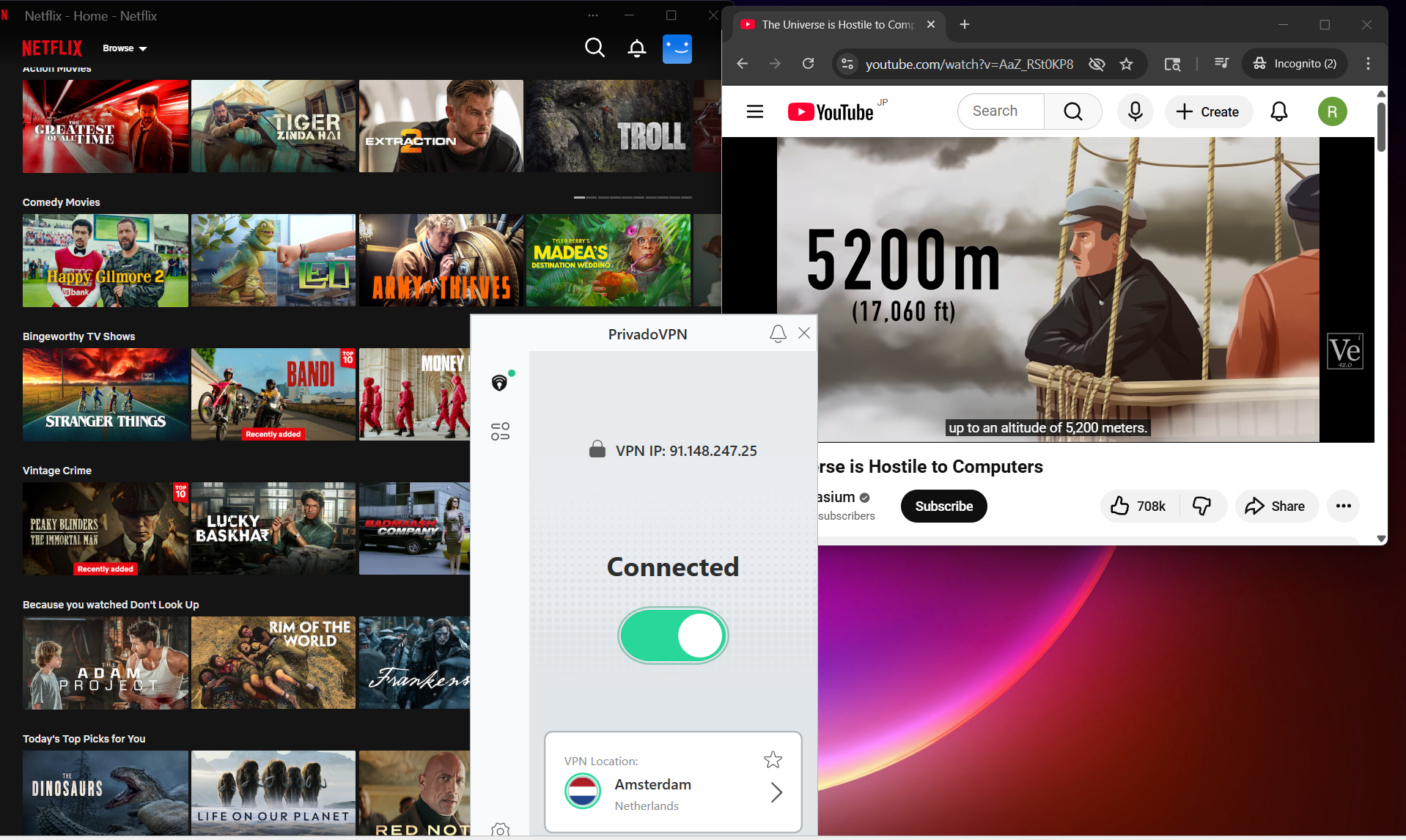Open Army of Thieves thumbnail
1406x840 pixels.
[441, 260]
